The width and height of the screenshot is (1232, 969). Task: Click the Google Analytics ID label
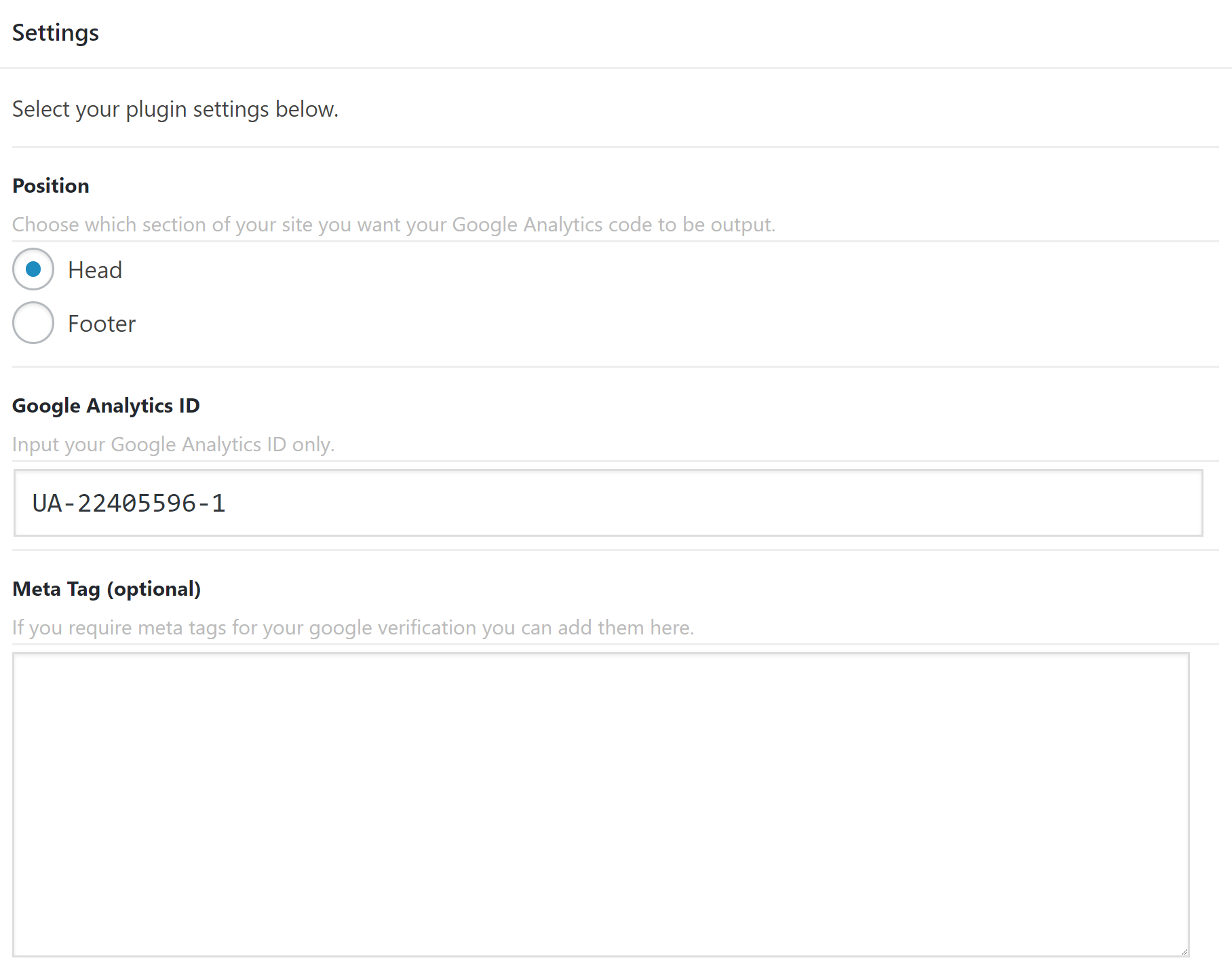click(x=106, y=405)
